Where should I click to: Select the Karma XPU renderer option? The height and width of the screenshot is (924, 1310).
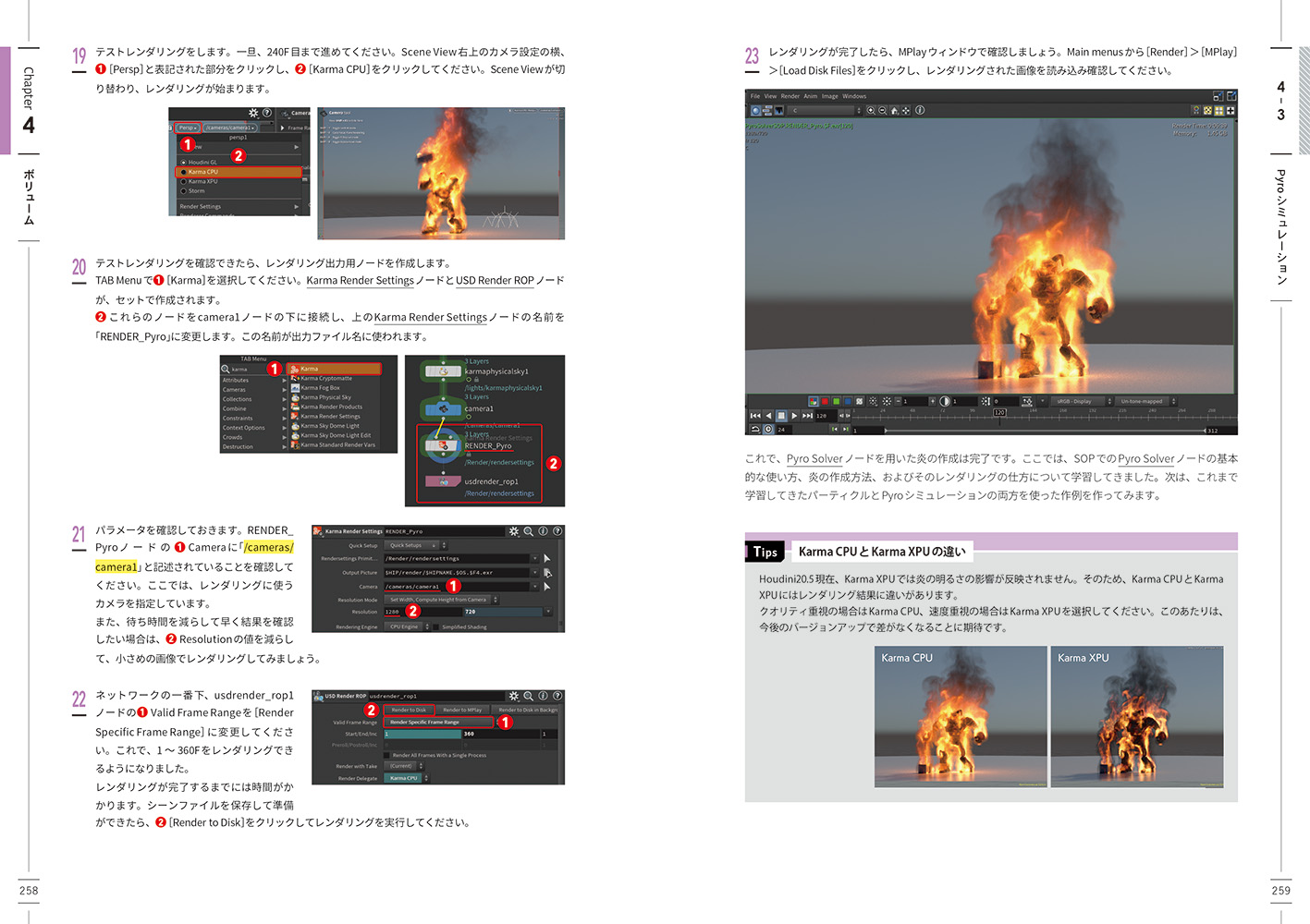click(x=184, y=182)
